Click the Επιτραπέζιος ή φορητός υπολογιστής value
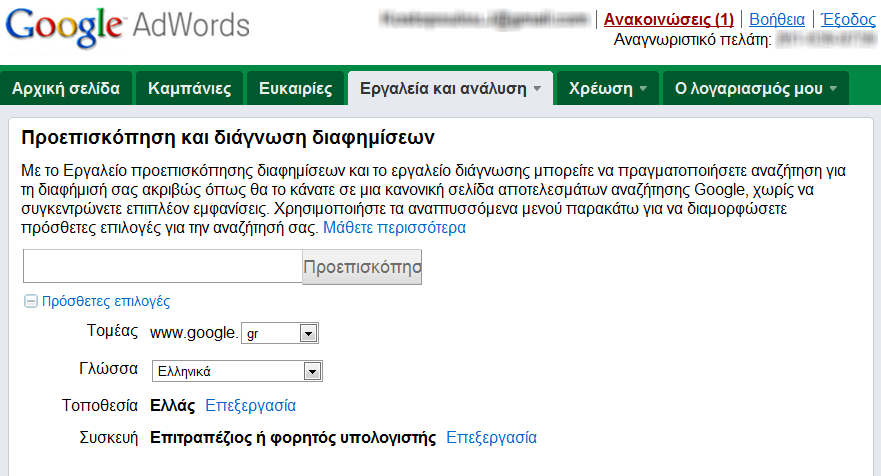Image resolution: width=881 pixels, height=476 pixels. click(293, 437)
